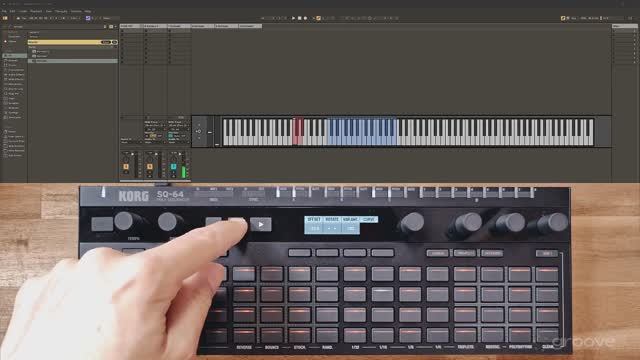Toggle the yellow draw mode pencil button

point(563,18)
